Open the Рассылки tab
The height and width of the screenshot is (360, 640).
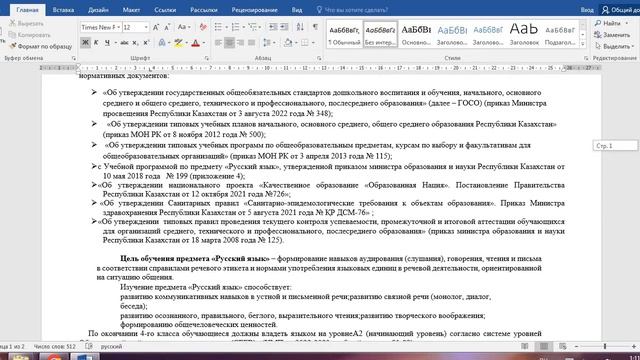pos(204,10)
